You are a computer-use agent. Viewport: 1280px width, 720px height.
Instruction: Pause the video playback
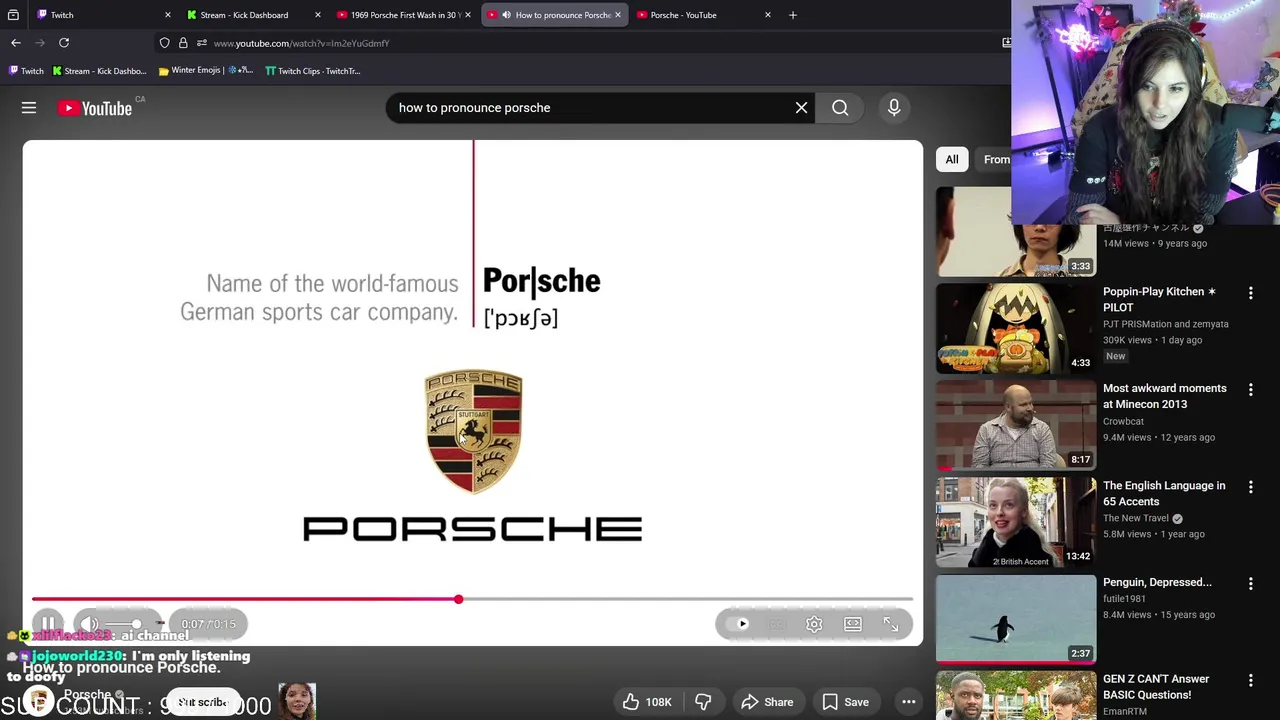pyautogui.click(x=47, y=624)
